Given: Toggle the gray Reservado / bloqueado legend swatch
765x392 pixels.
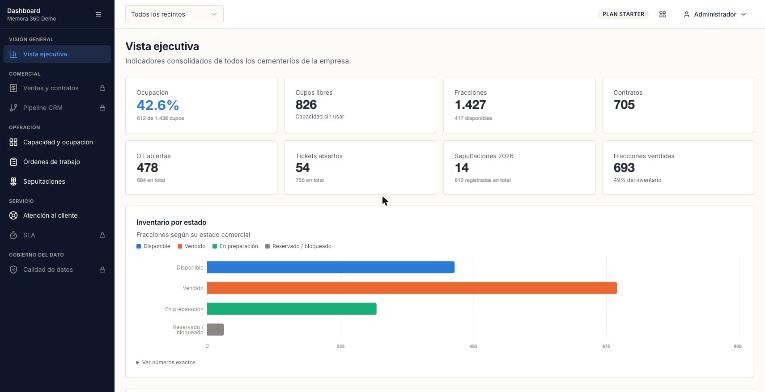Looking at the screenshot, I should pos(267,247).
